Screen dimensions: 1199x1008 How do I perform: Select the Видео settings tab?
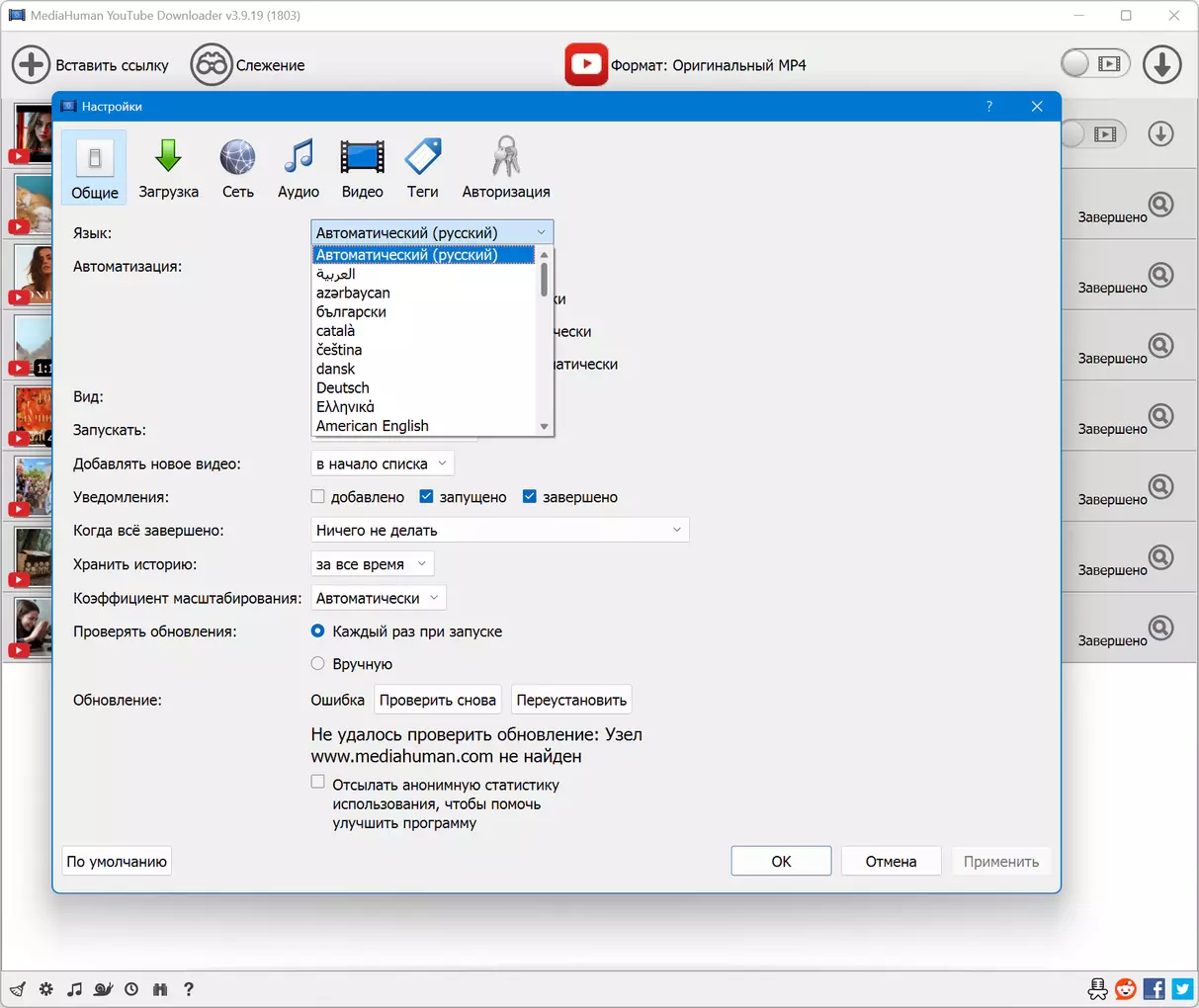pyautogui.click(x=362, y=168)
